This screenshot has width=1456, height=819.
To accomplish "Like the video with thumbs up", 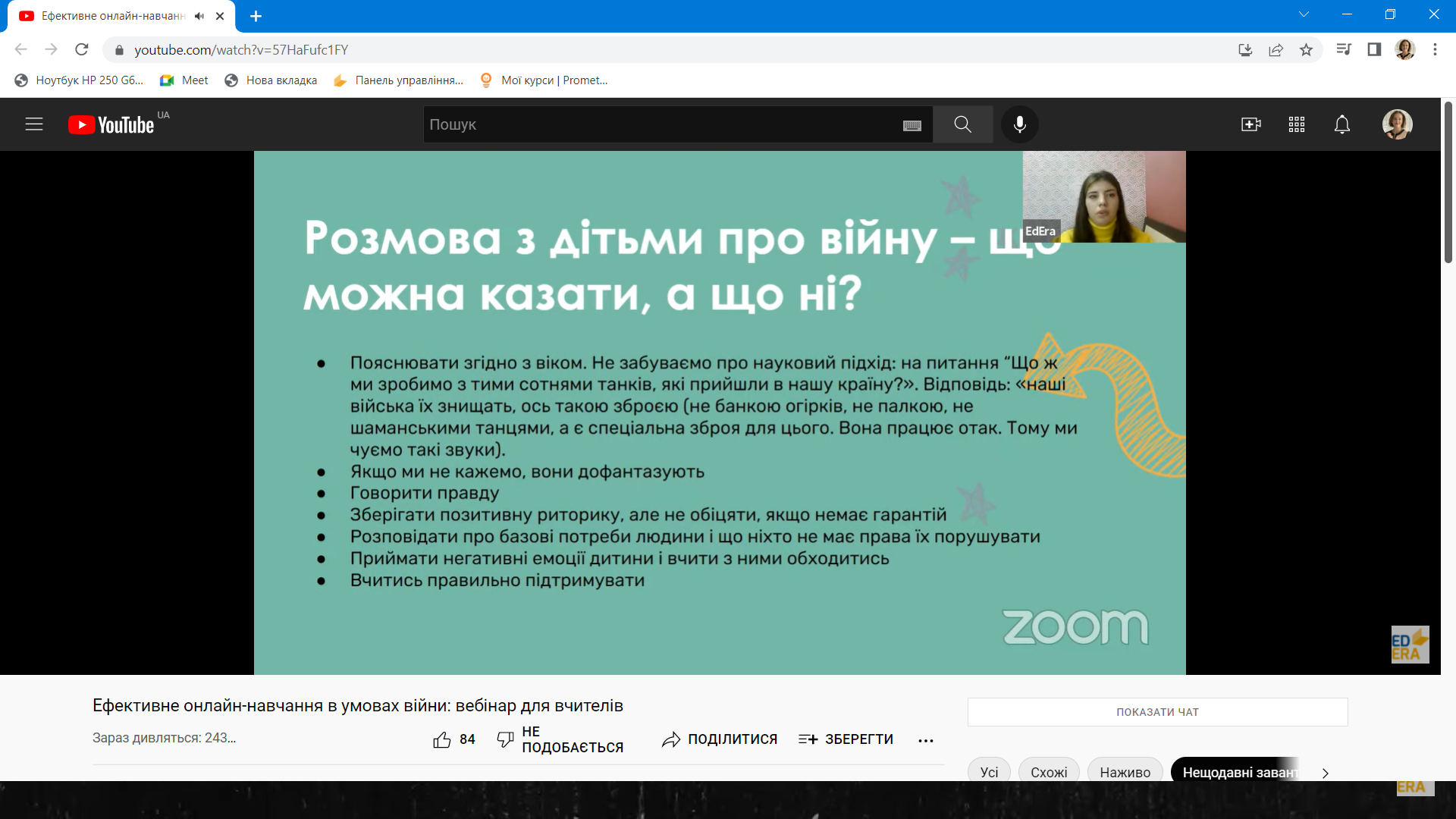I will [x=442, y=739].
